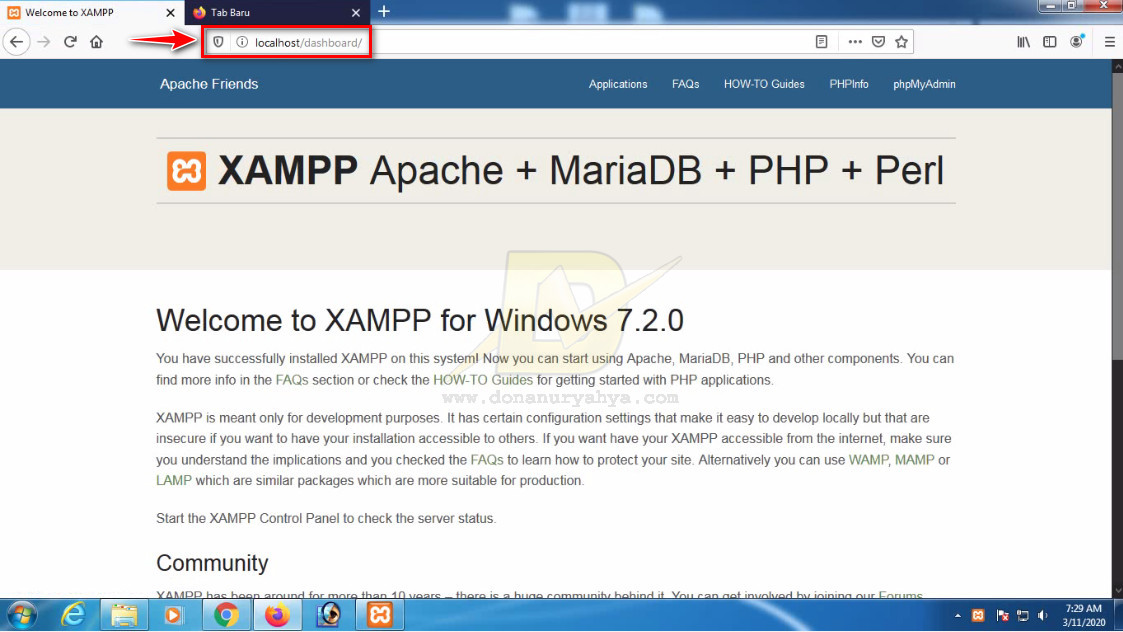Open the MAMP link

[915, 460]
